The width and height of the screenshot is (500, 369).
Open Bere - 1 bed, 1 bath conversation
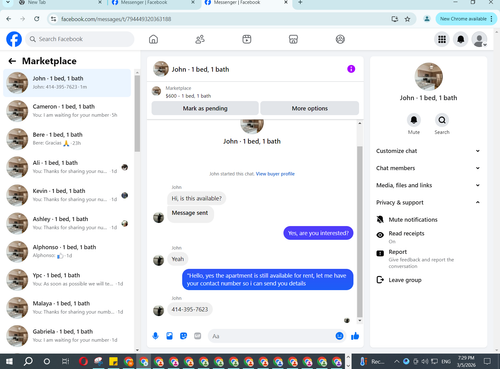coord(67,139)
